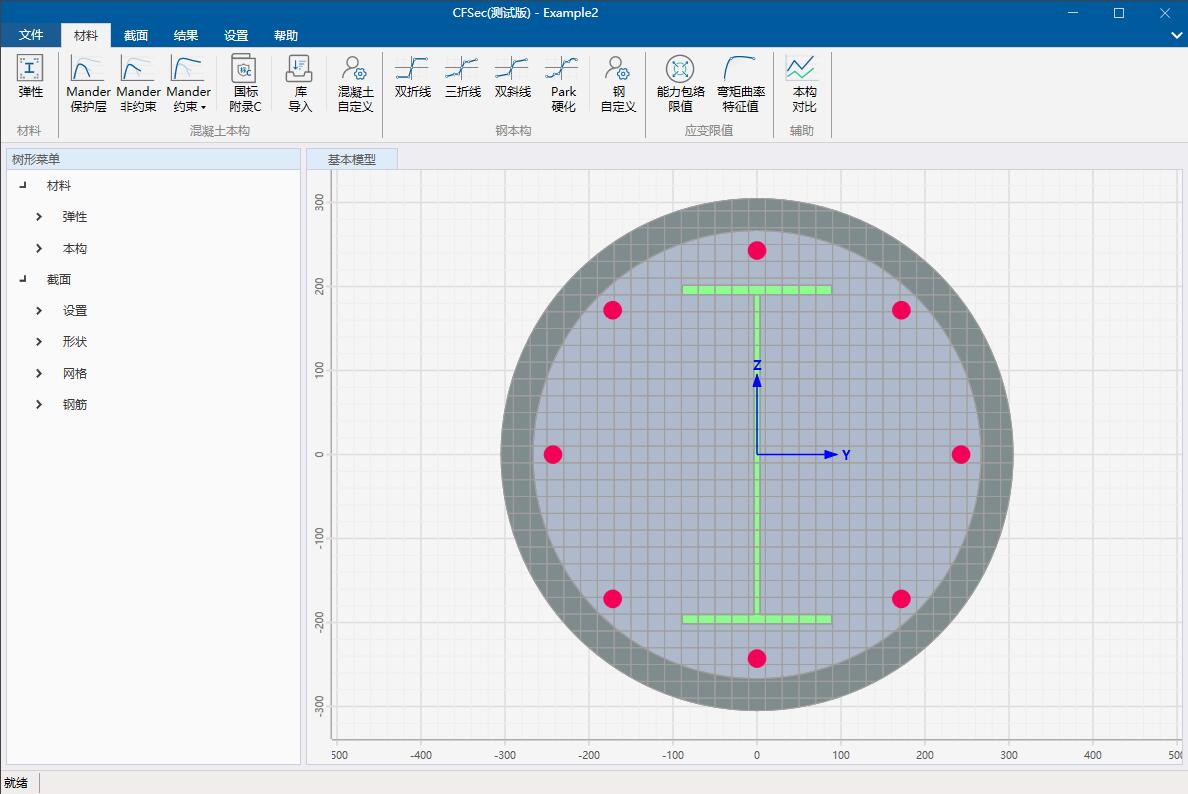Click 库导入 library import icon
Screen dimensions: 1188x794
300,82
